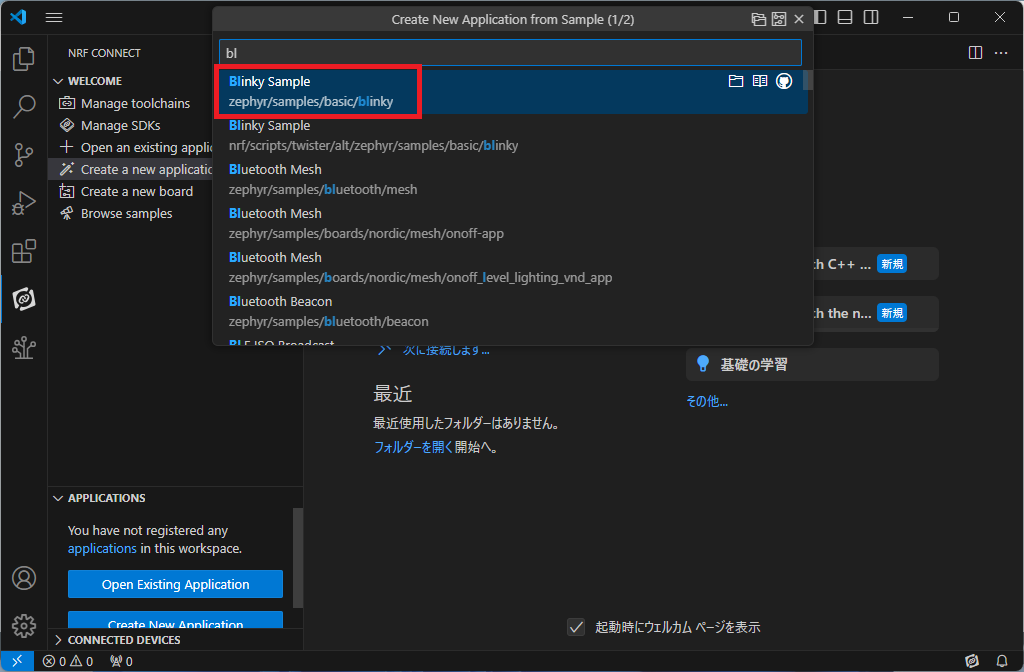Image resolution: width=1024 pixels, height=672 pixels.
Task: Click the applications link in sidebar
Action: point(102,549)
